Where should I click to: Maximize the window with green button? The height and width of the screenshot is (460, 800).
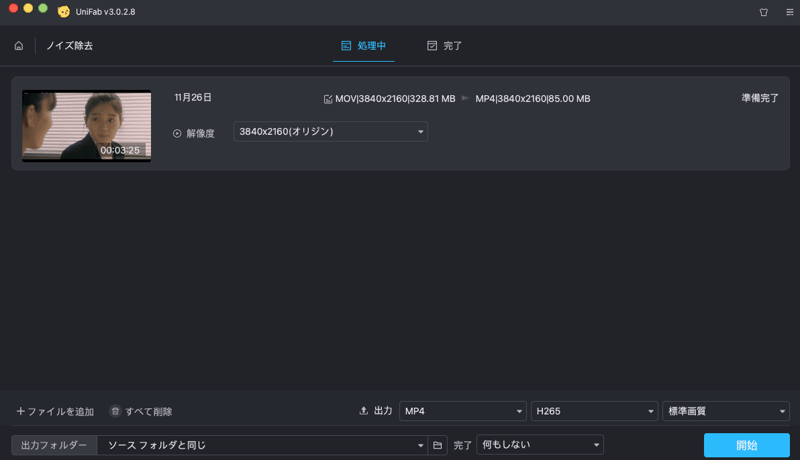point(43,8)
